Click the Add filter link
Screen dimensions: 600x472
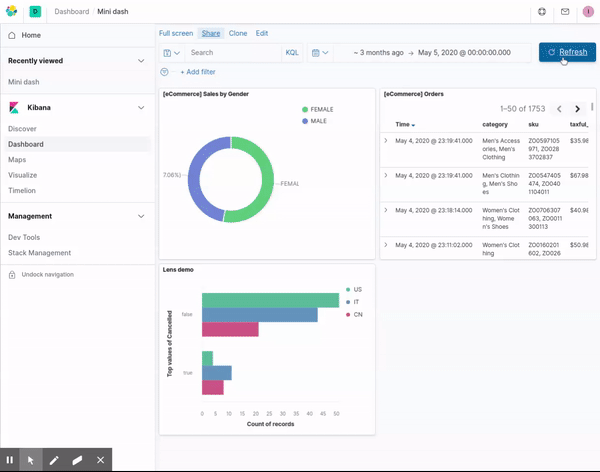[198, 72]
